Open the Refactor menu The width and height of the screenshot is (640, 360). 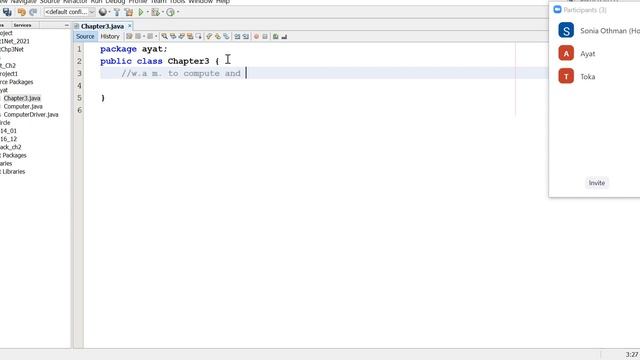coord(75,2)
